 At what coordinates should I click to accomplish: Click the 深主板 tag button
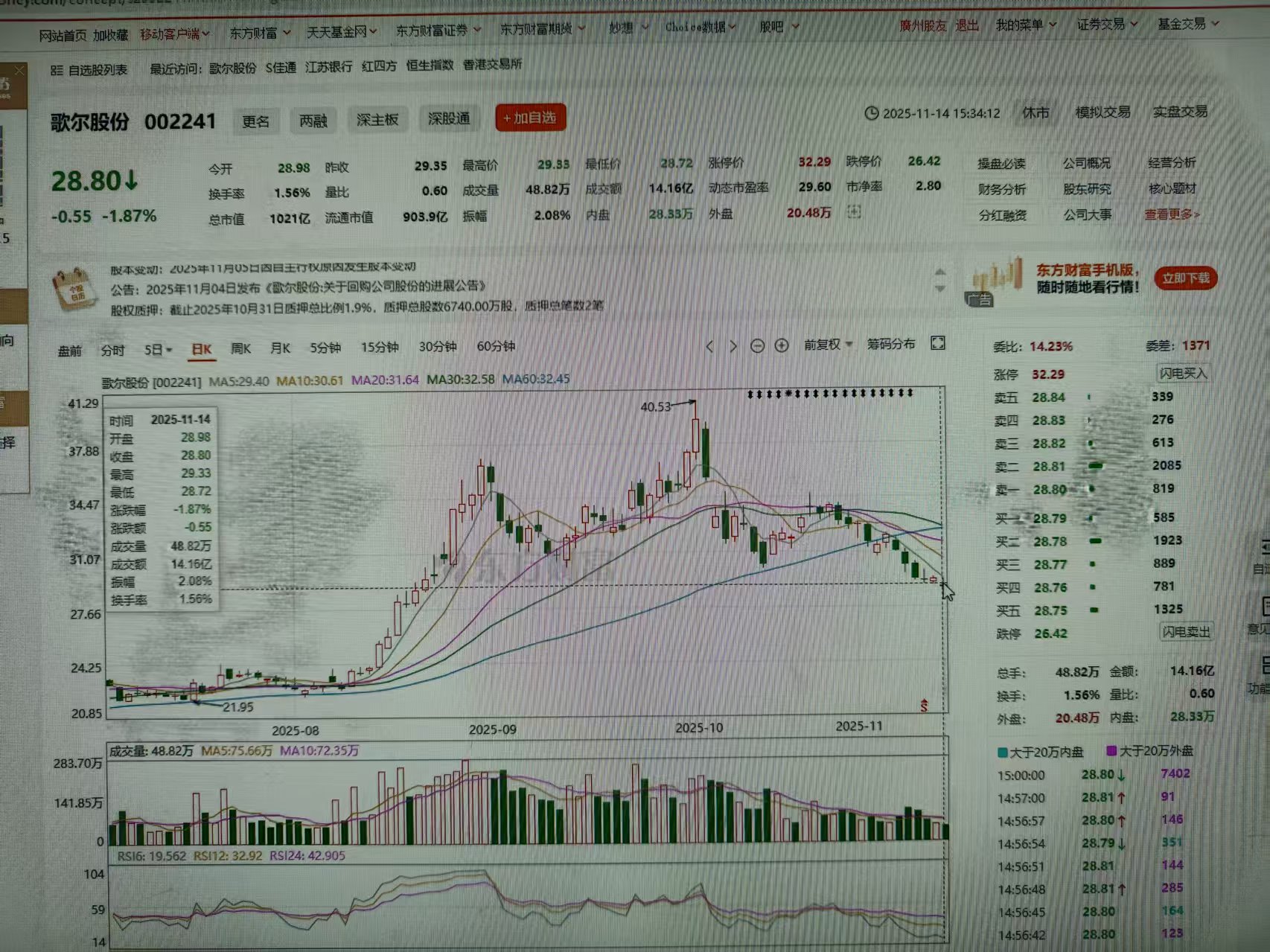[377, 119]
